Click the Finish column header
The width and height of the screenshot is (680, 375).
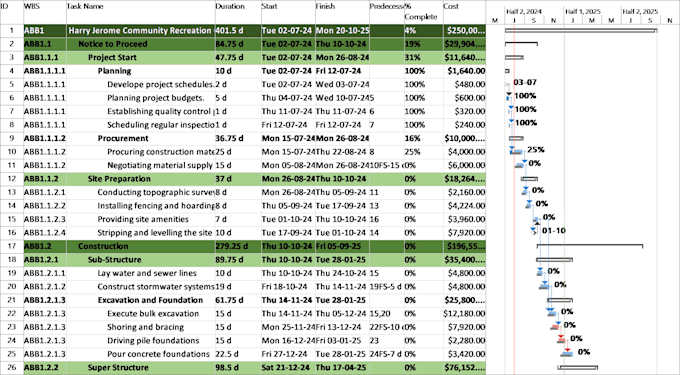pyautogui.click(x=342, y=12)
